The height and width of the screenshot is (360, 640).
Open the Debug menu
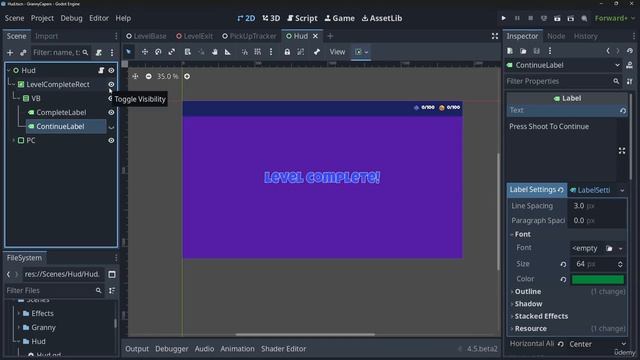[x=71, y=18]
